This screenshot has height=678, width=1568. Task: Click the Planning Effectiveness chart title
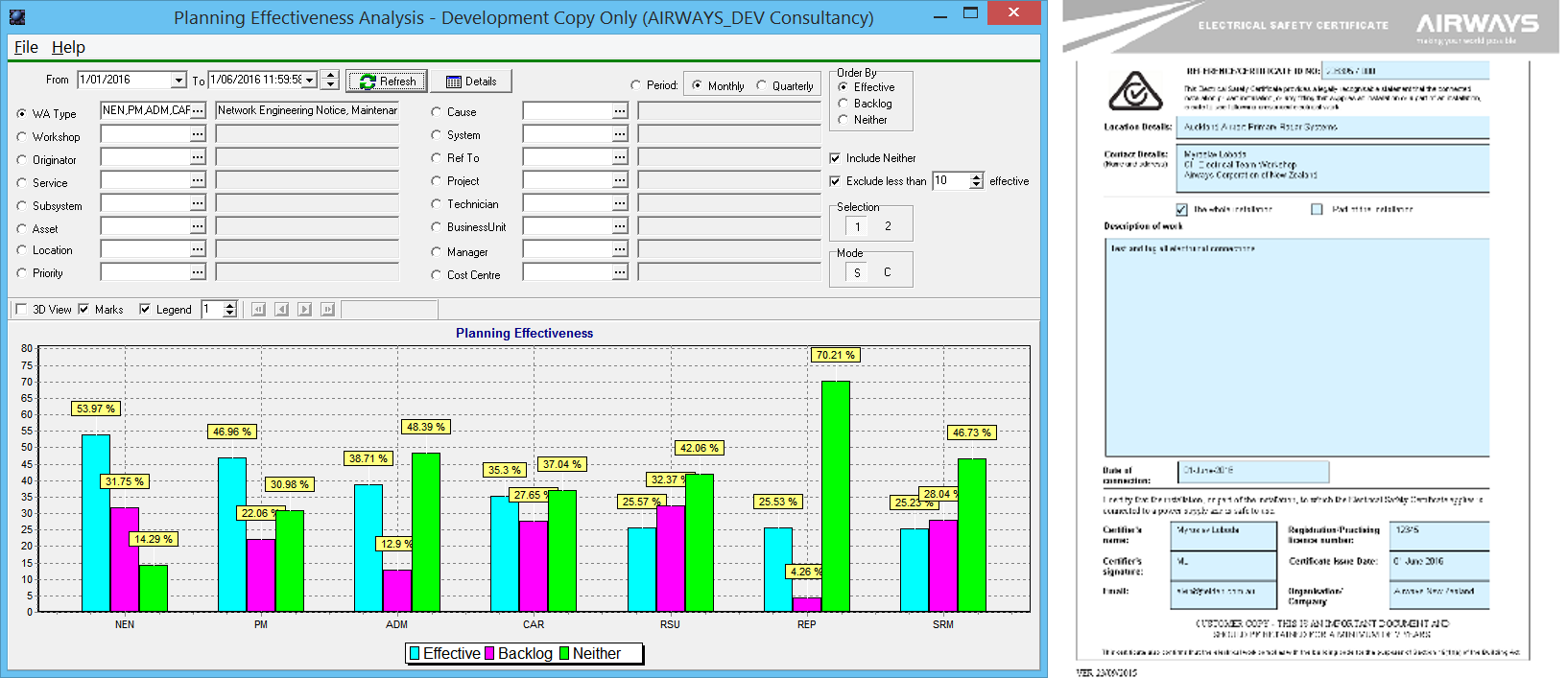coord(524,333)
